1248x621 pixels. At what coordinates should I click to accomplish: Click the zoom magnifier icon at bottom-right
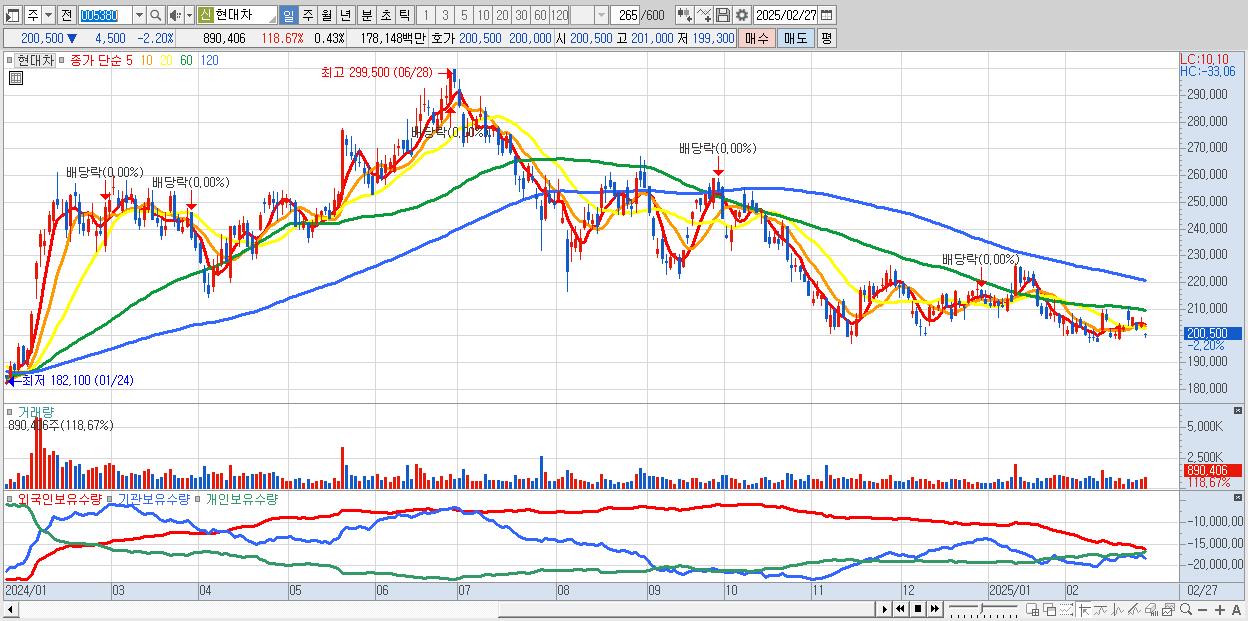pyautogui.click(x=1184, y=609)
